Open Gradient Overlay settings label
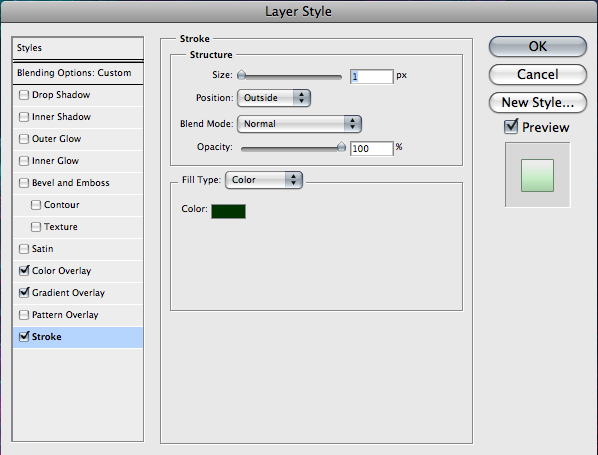598x455 pixels. [x=68, y=293]
